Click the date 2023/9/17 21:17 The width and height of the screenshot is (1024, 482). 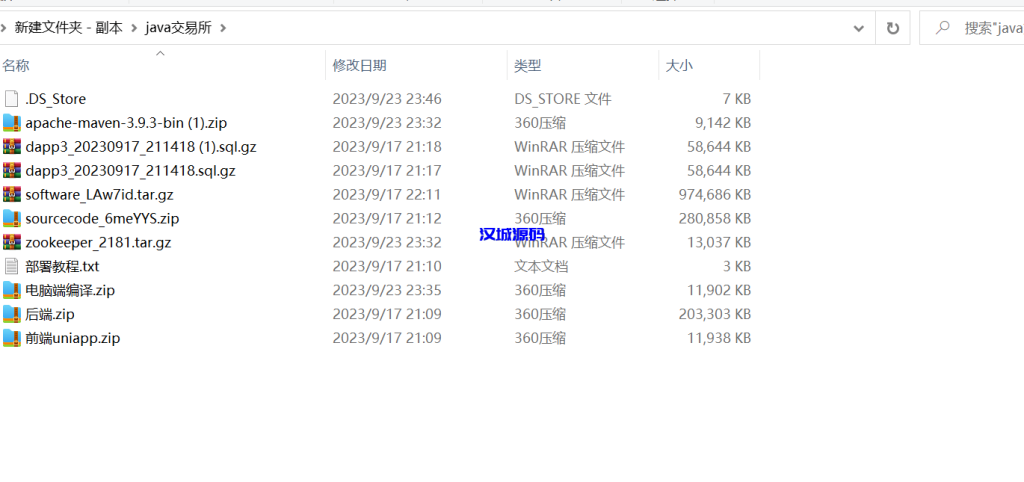click(x=387, y=170)
